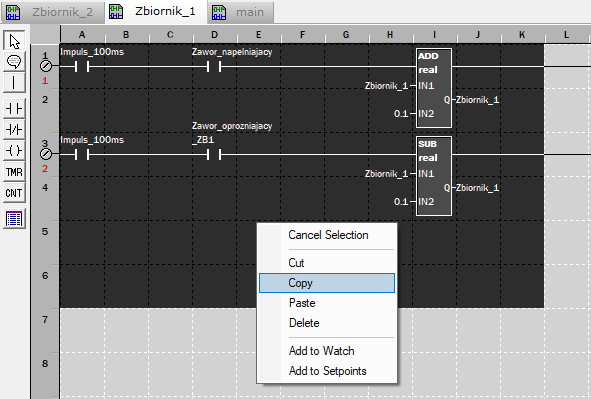591x399 pixels.
Task: Toggle the disable marker on rung 1
Action: pos(46,66)
